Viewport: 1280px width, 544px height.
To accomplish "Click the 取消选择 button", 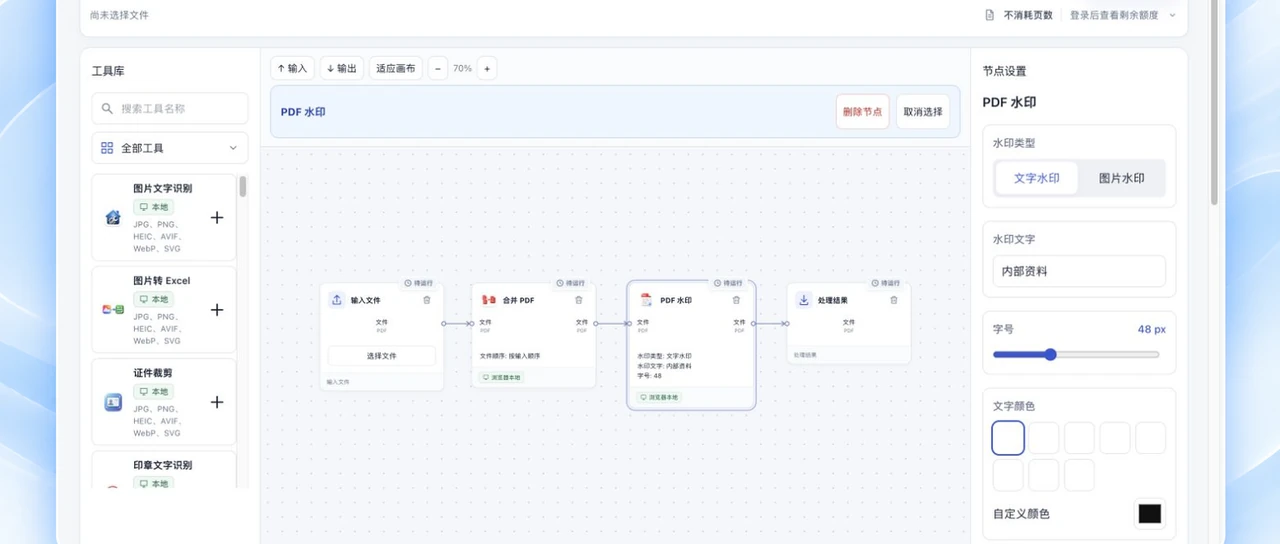I will (x=923, y=112).
